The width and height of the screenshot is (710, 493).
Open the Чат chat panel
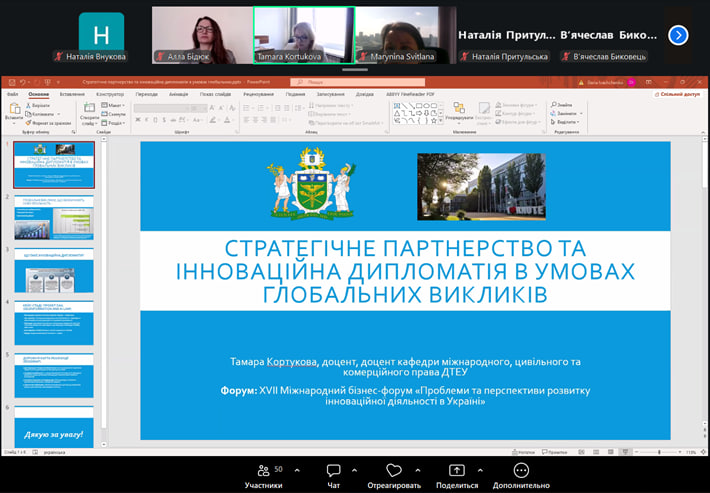[334, 470]
